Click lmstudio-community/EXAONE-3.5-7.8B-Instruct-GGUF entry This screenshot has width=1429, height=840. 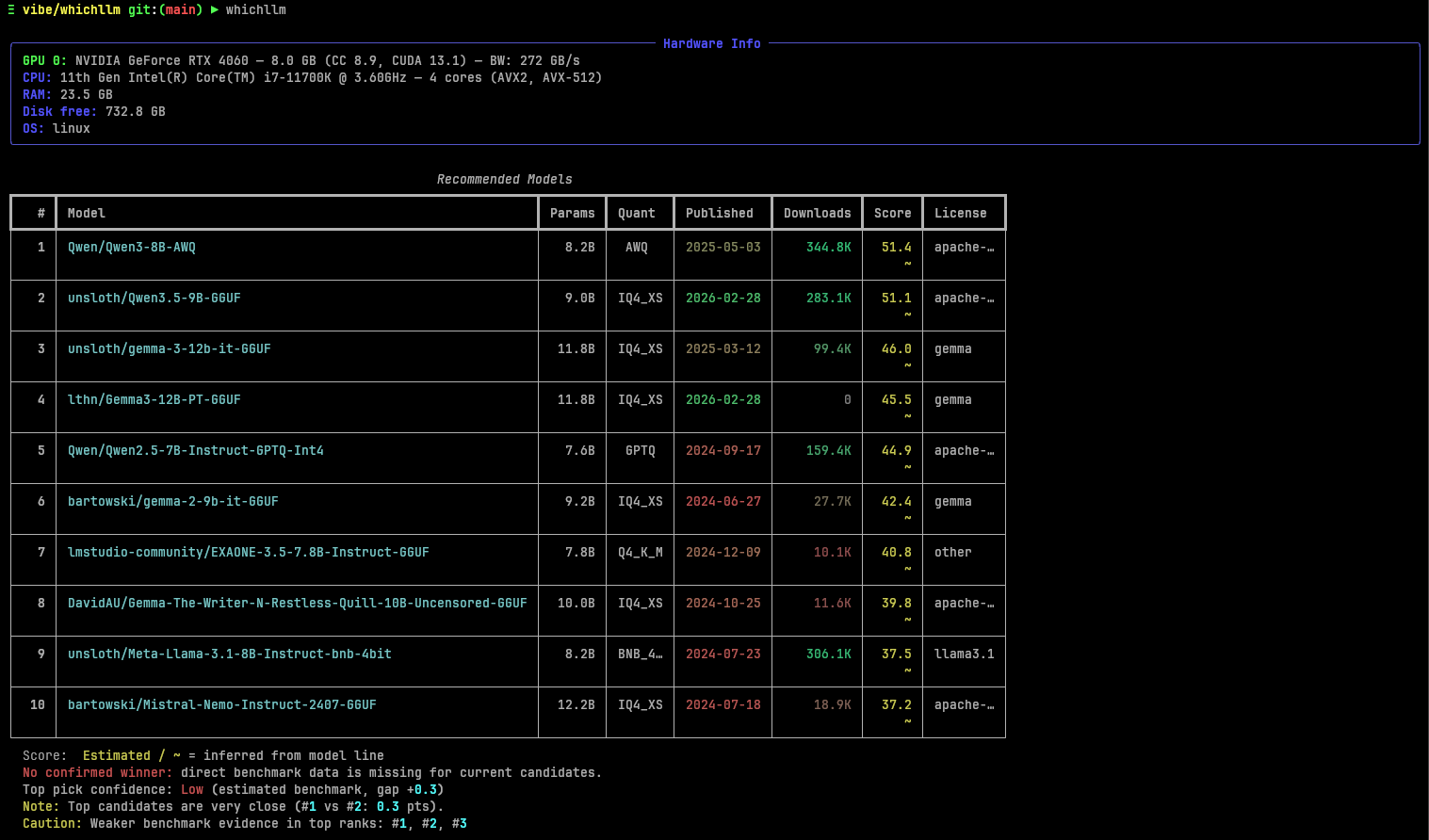(x=249, y=553)
